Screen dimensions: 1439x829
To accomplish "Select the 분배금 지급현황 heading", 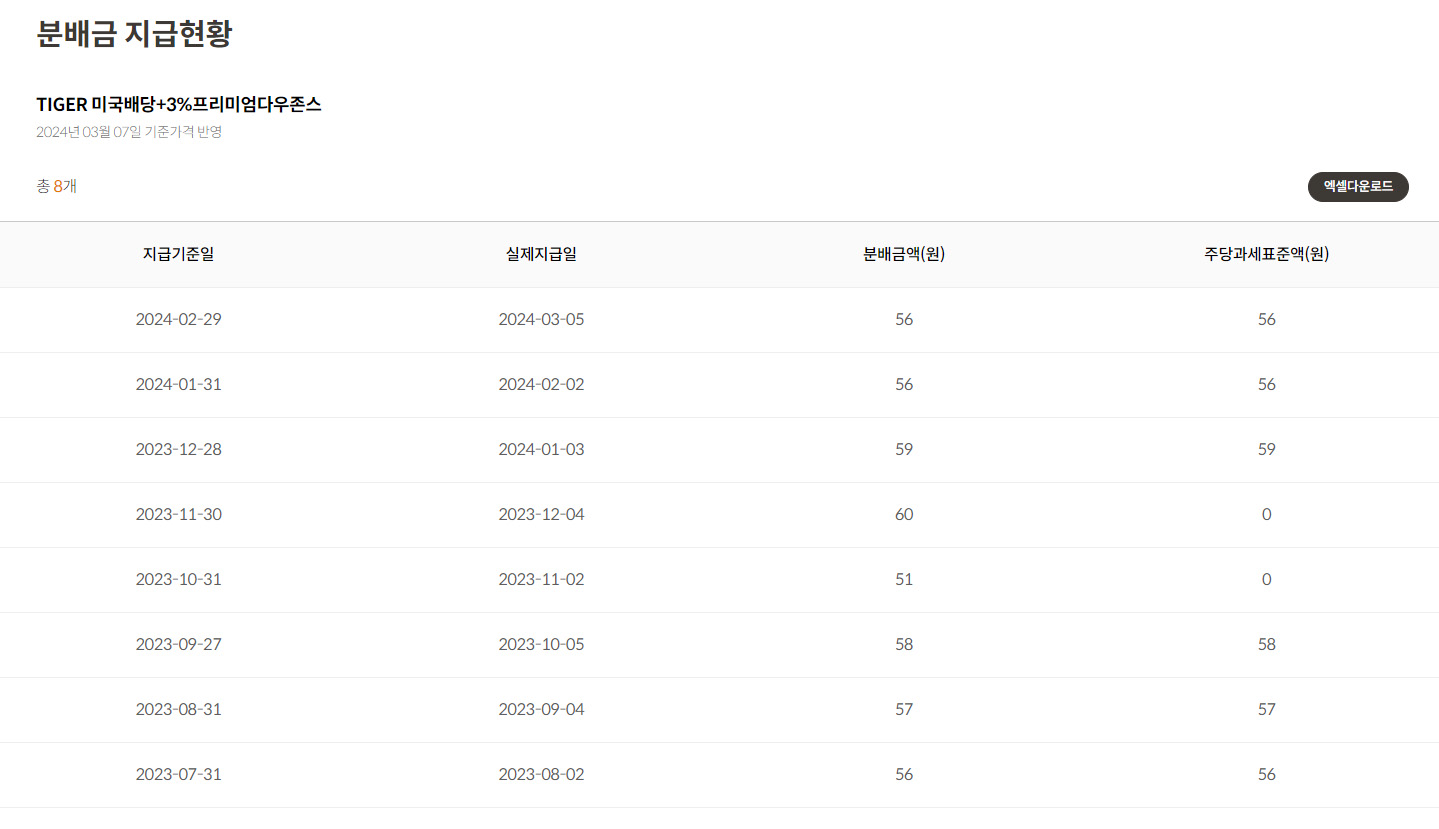I will tap(134, 34).
